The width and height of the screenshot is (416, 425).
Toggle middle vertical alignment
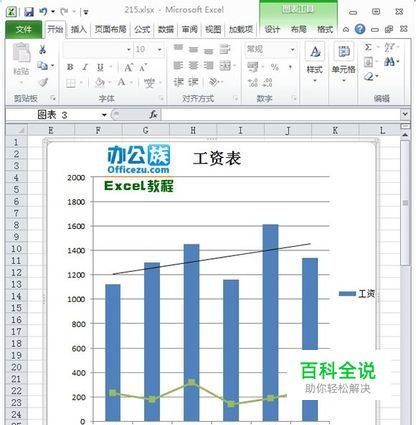[x=193, y=50]
